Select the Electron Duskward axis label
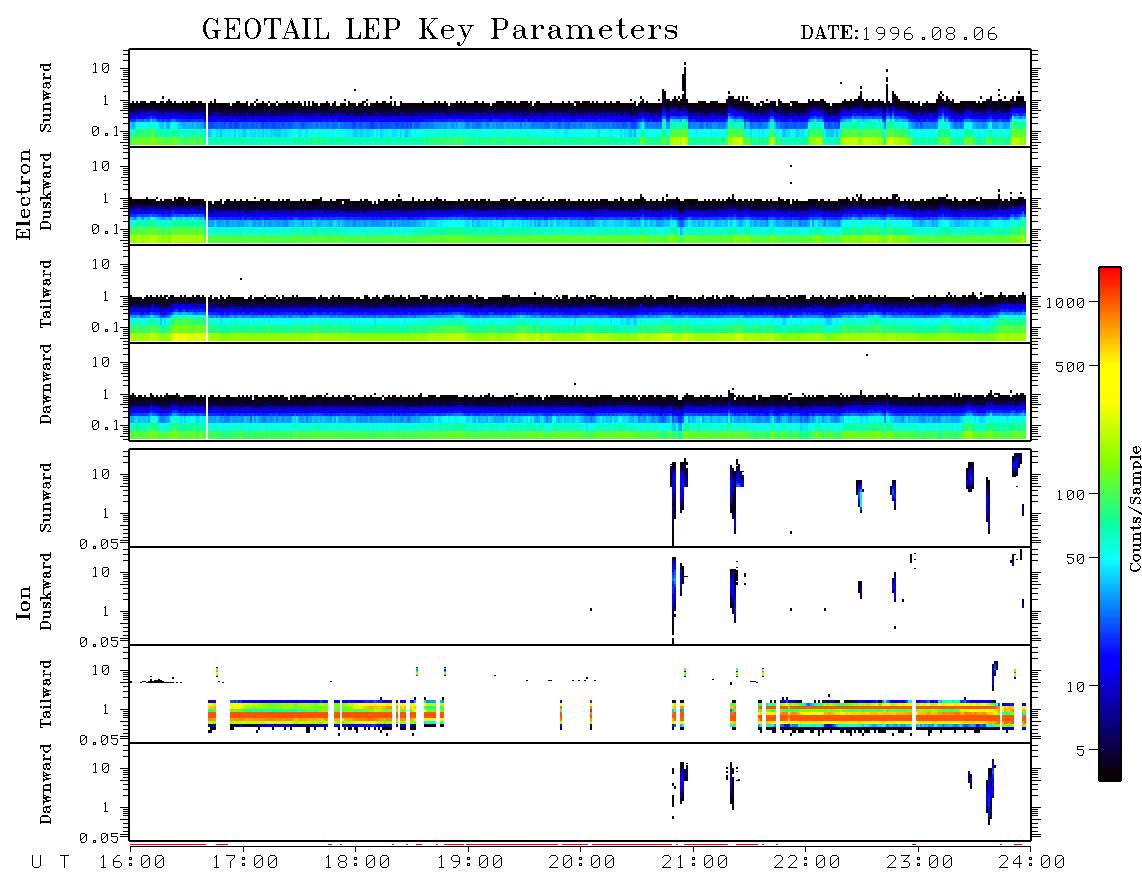 click(x=46, y=191)
